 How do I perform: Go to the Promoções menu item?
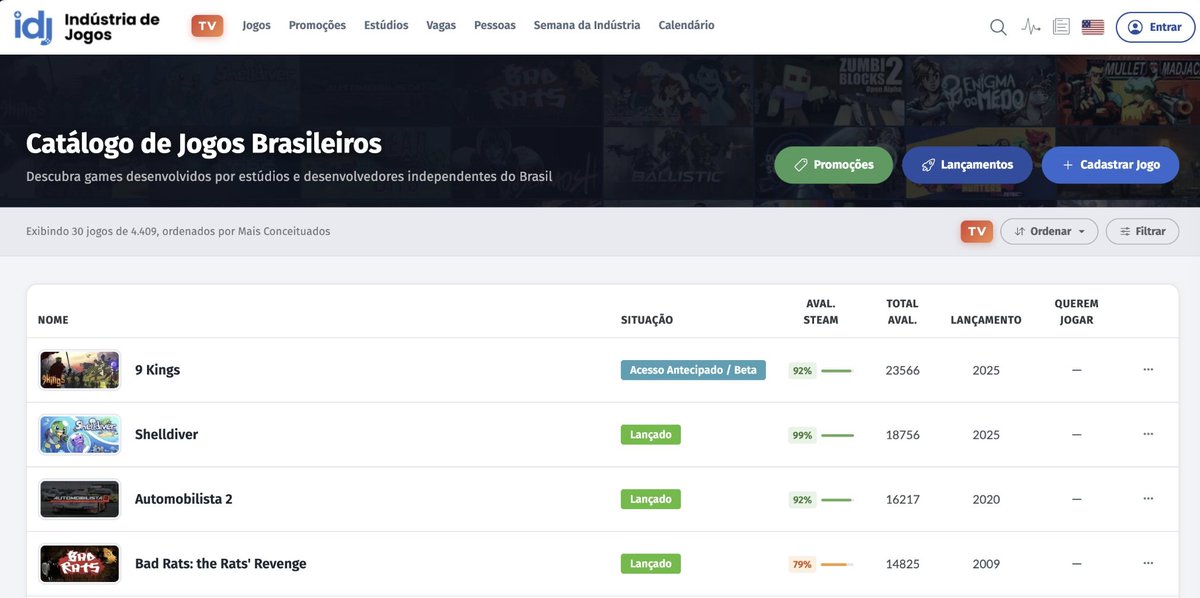317,26
